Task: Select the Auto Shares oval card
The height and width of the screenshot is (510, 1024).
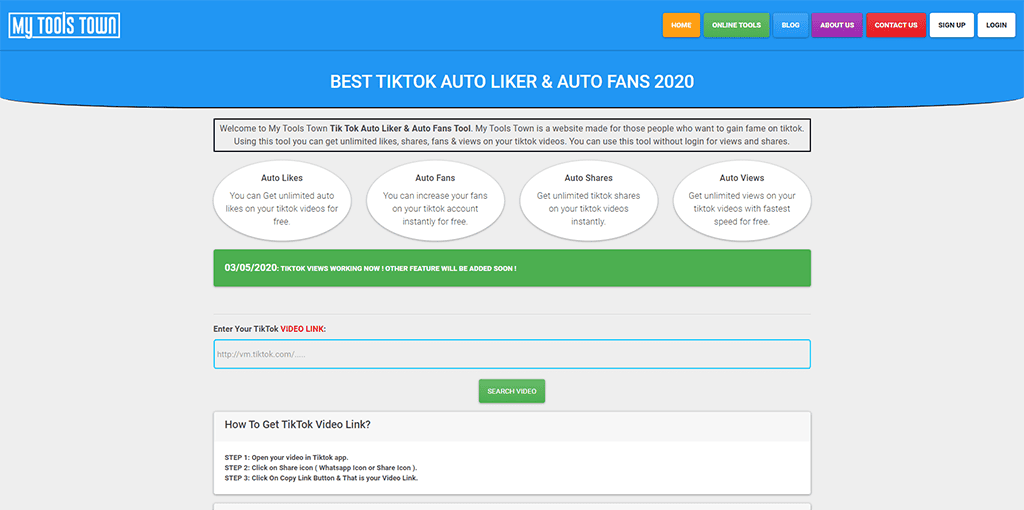Action: click(588, 199)
